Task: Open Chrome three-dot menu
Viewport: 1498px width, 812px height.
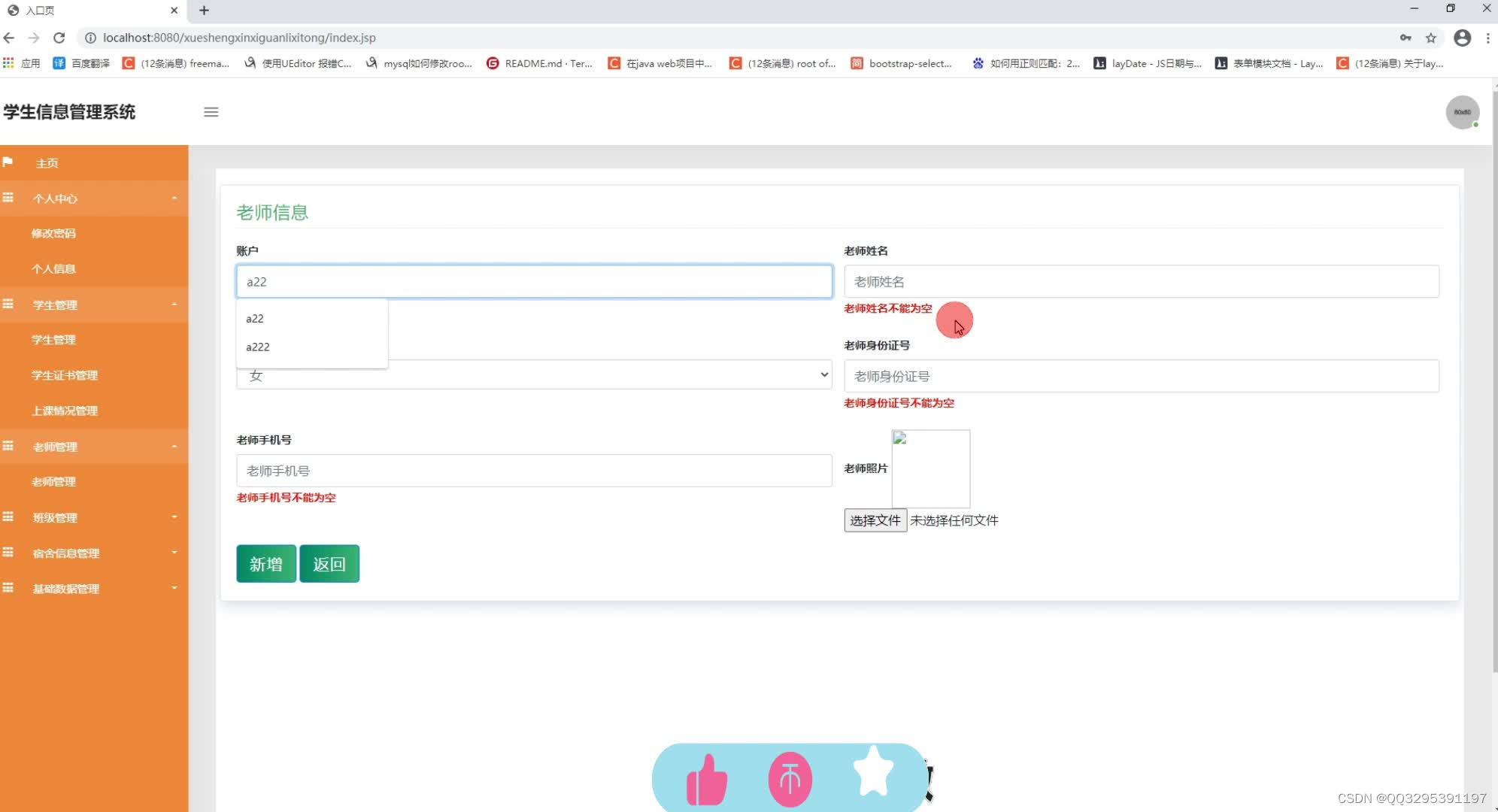Action: coord(1487,38)
